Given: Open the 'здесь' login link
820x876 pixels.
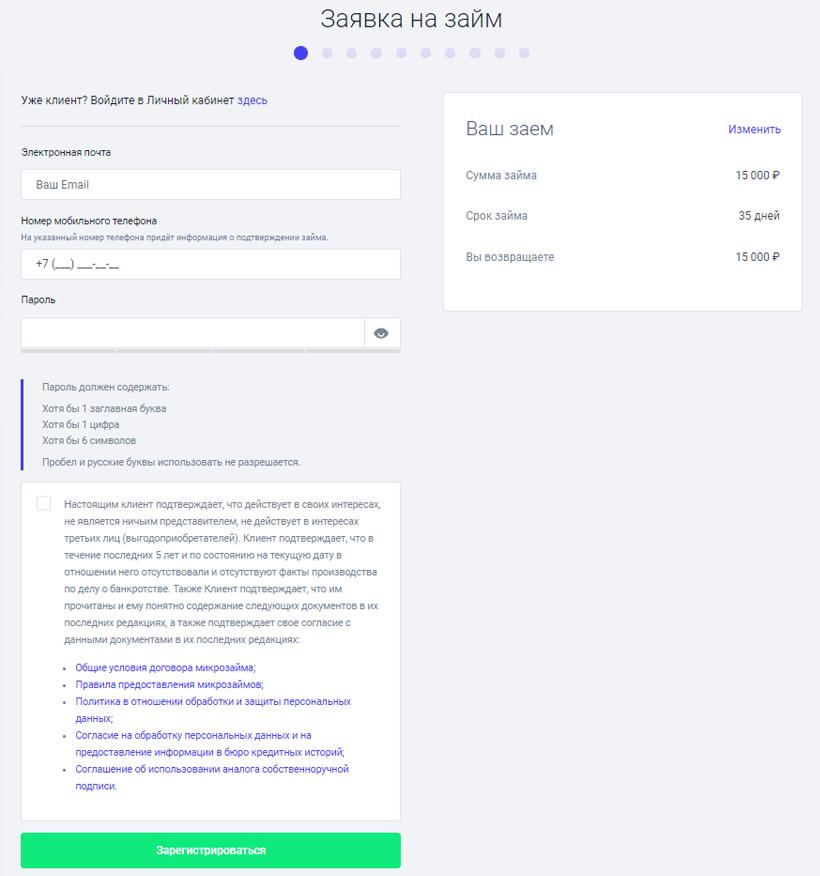Looking at the screenshot, I should 252,100.
